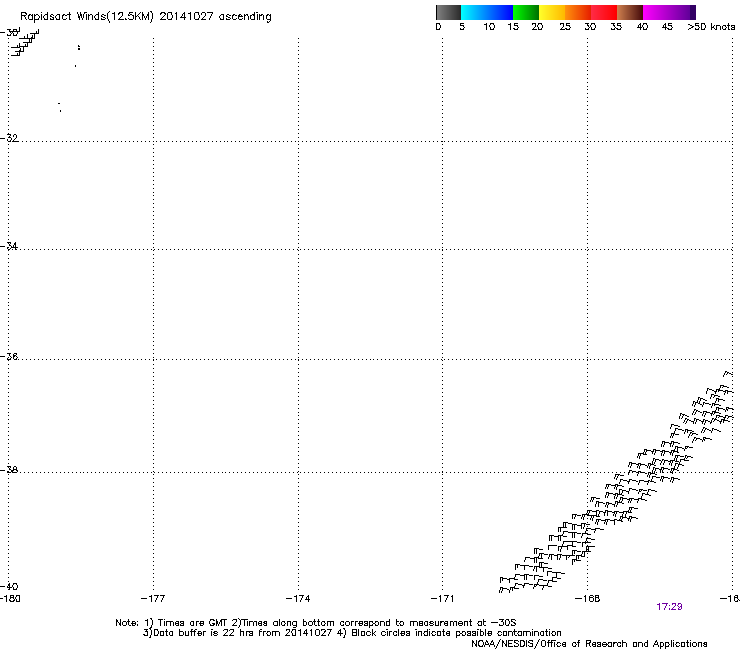This screenshot has width=740, height=650.
Task: Click the '3)Data buffer is 22 hrs' note line
Action: [352, 633]
